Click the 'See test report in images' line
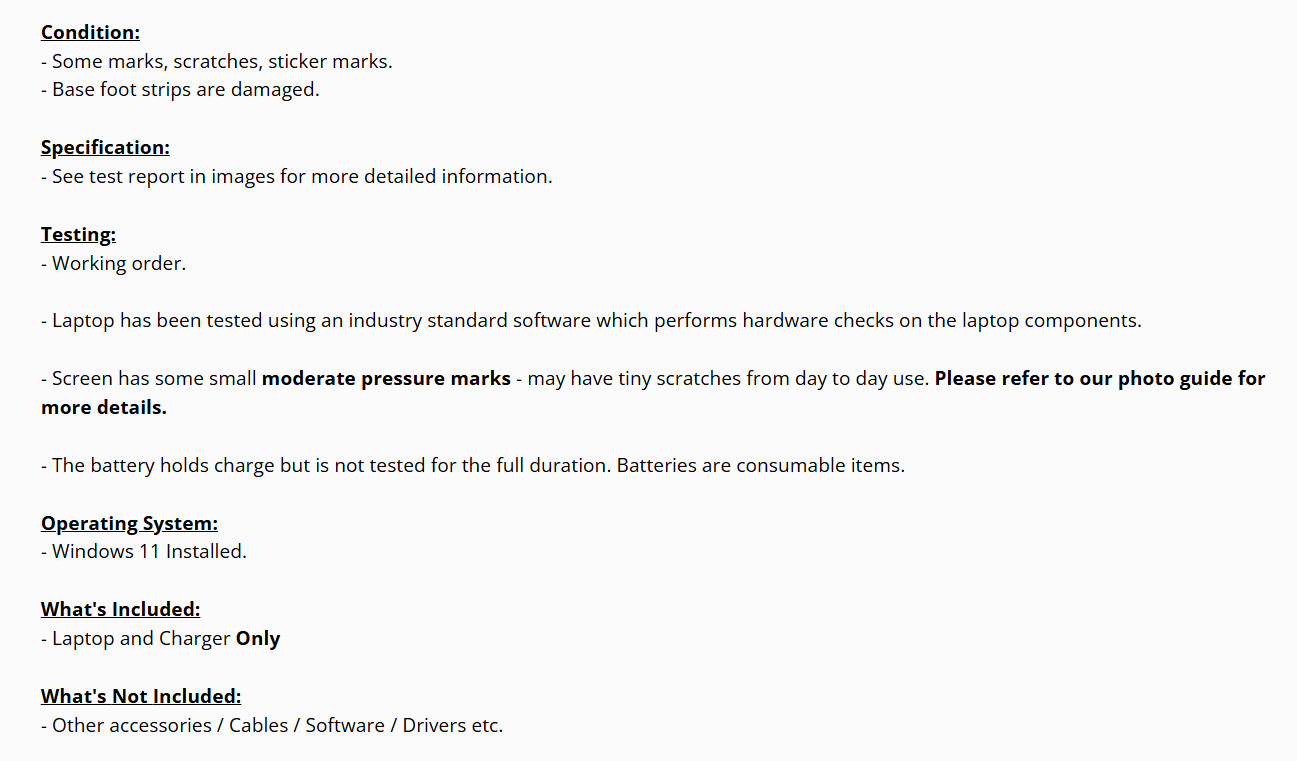This screenshot has height=761, width=1297. coord(296,176)
